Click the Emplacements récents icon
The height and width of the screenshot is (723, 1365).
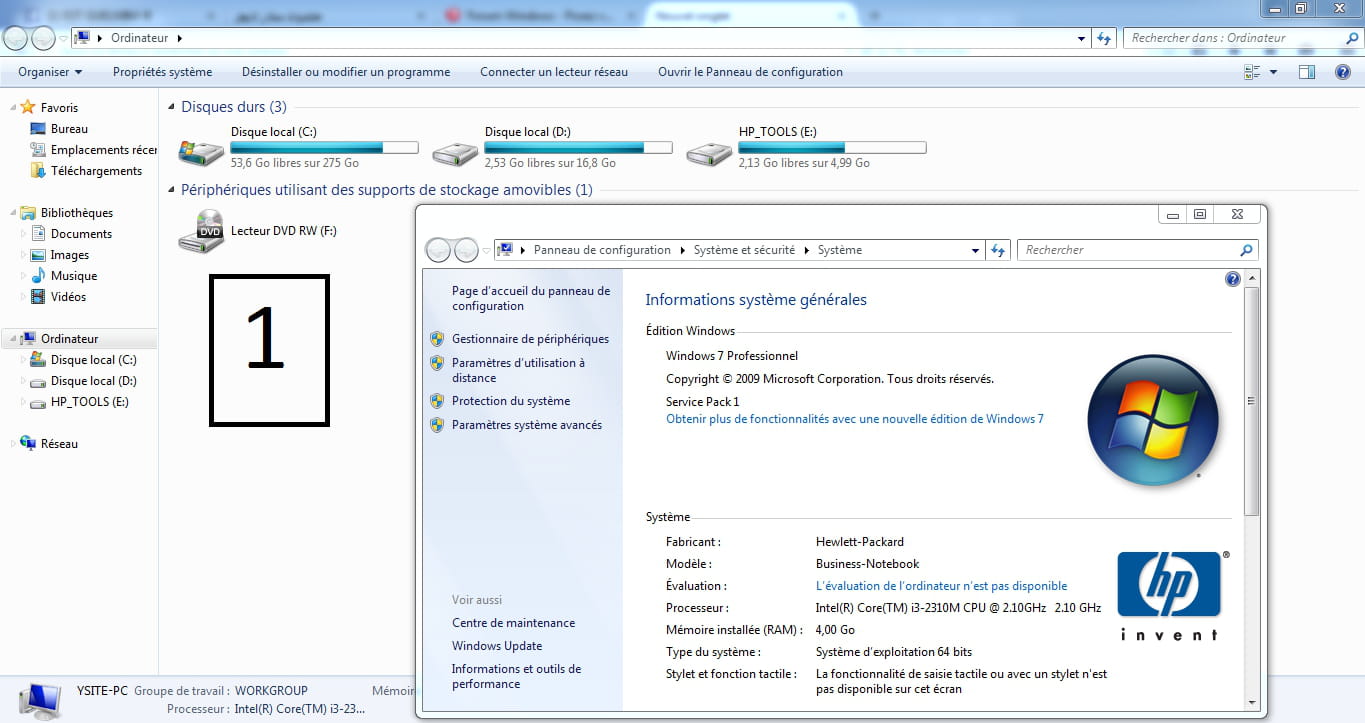[38, 150]
